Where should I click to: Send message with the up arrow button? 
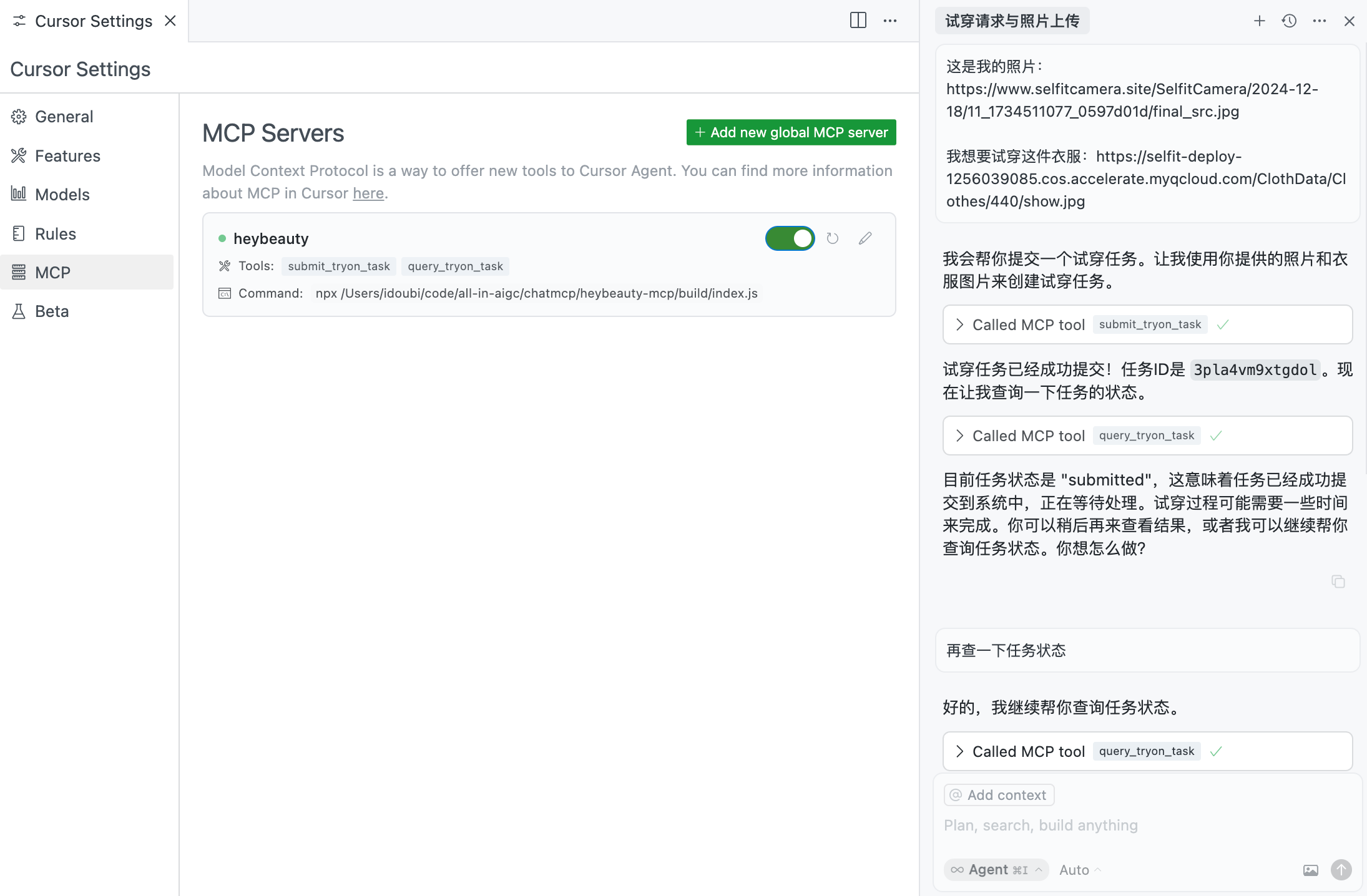coord(1341,870)
